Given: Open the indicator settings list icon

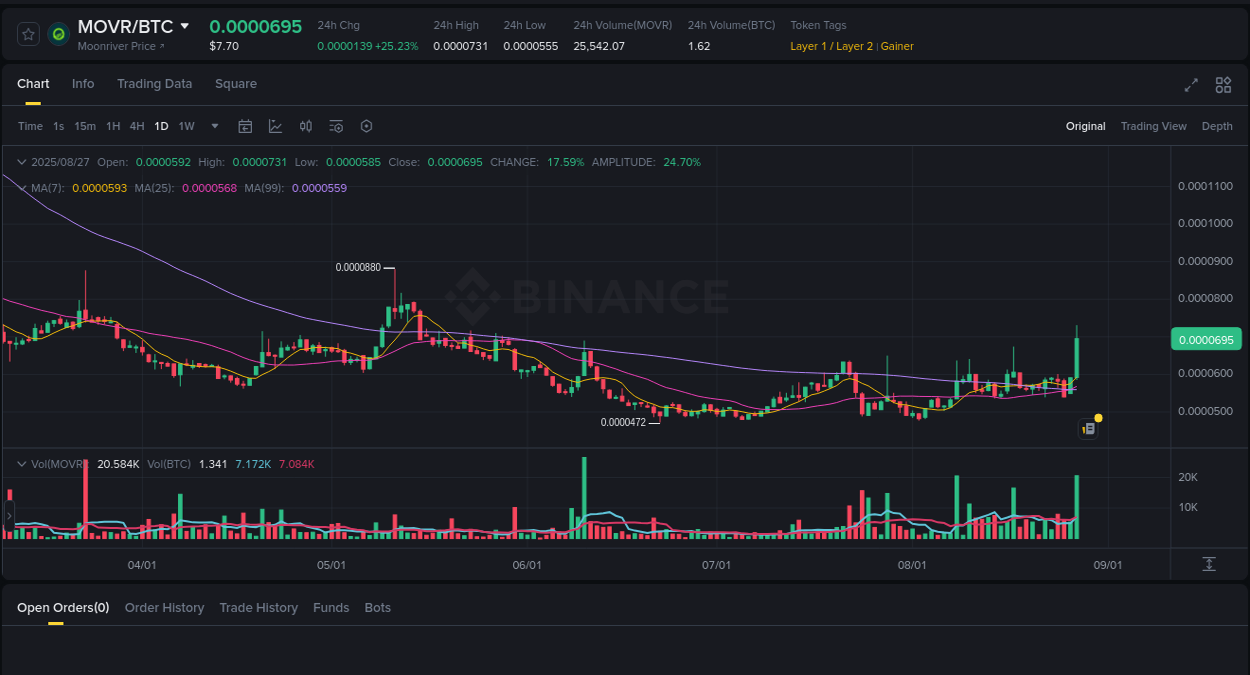Looking at the screenshot, I should pos(336,126).
